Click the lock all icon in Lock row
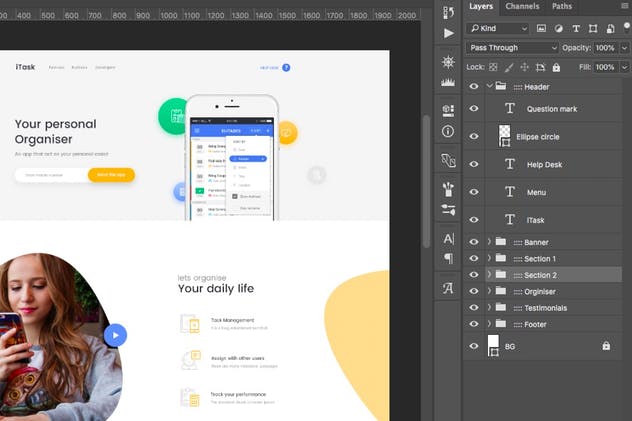The image size is (632, 421). pos(556,67)
